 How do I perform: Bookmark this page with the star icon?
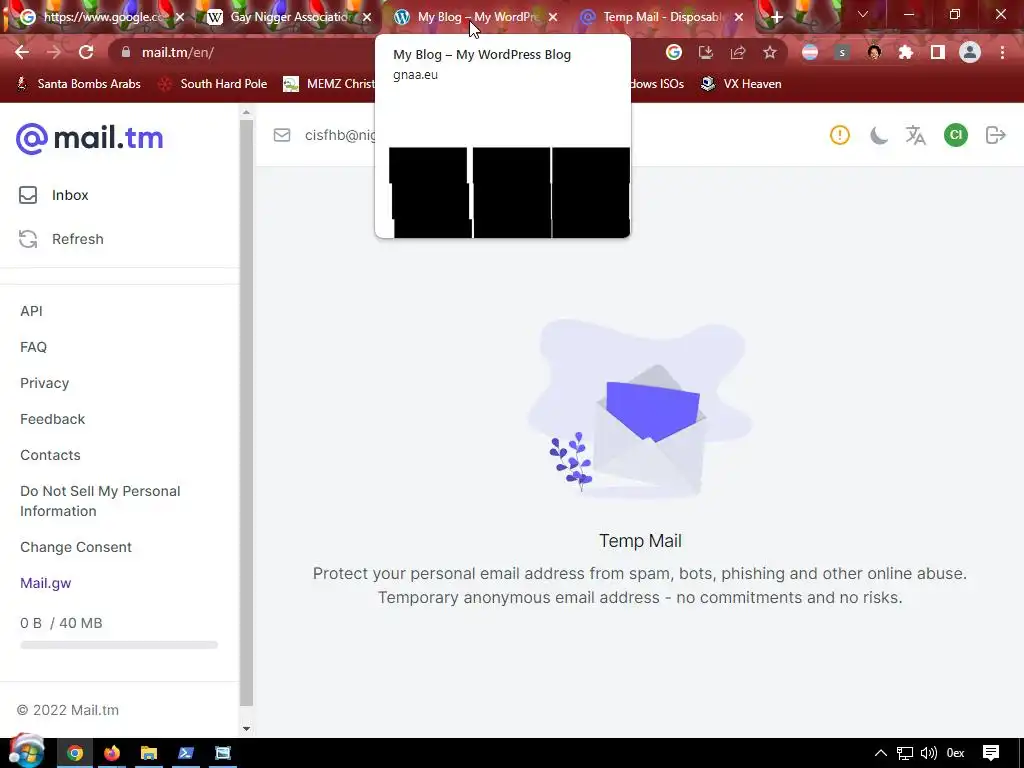[x=770, y=52]
